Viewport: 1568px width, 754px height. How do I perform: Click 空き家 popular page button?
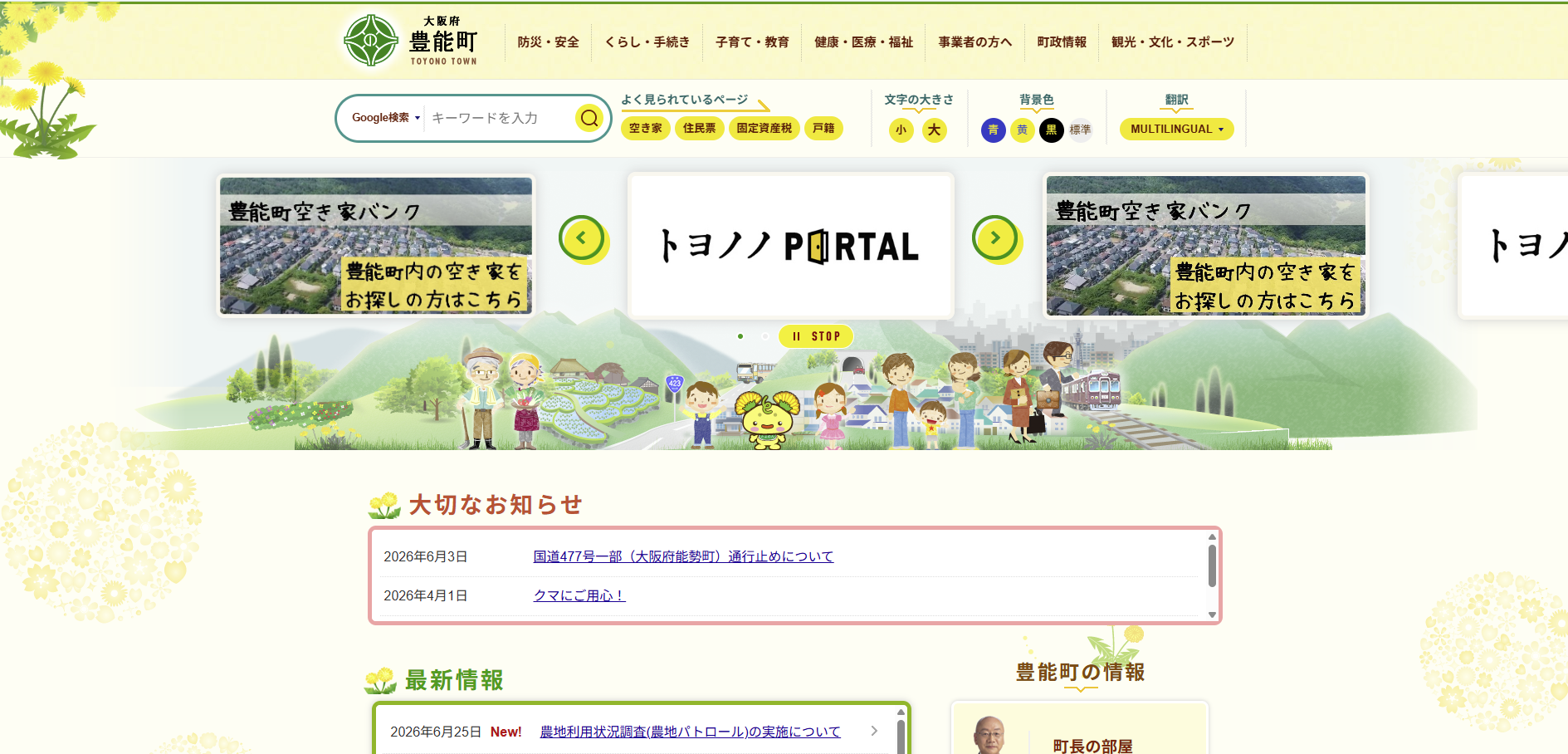(646, 128)
